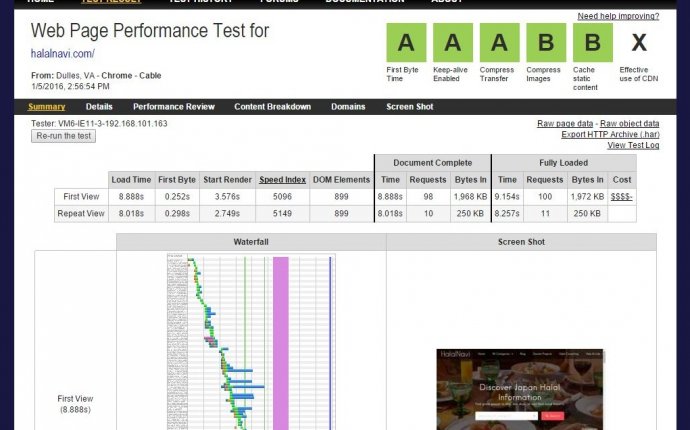Open the Compress Images grade B box
This screenshot has width=690, height=430.
pos(546,43)
